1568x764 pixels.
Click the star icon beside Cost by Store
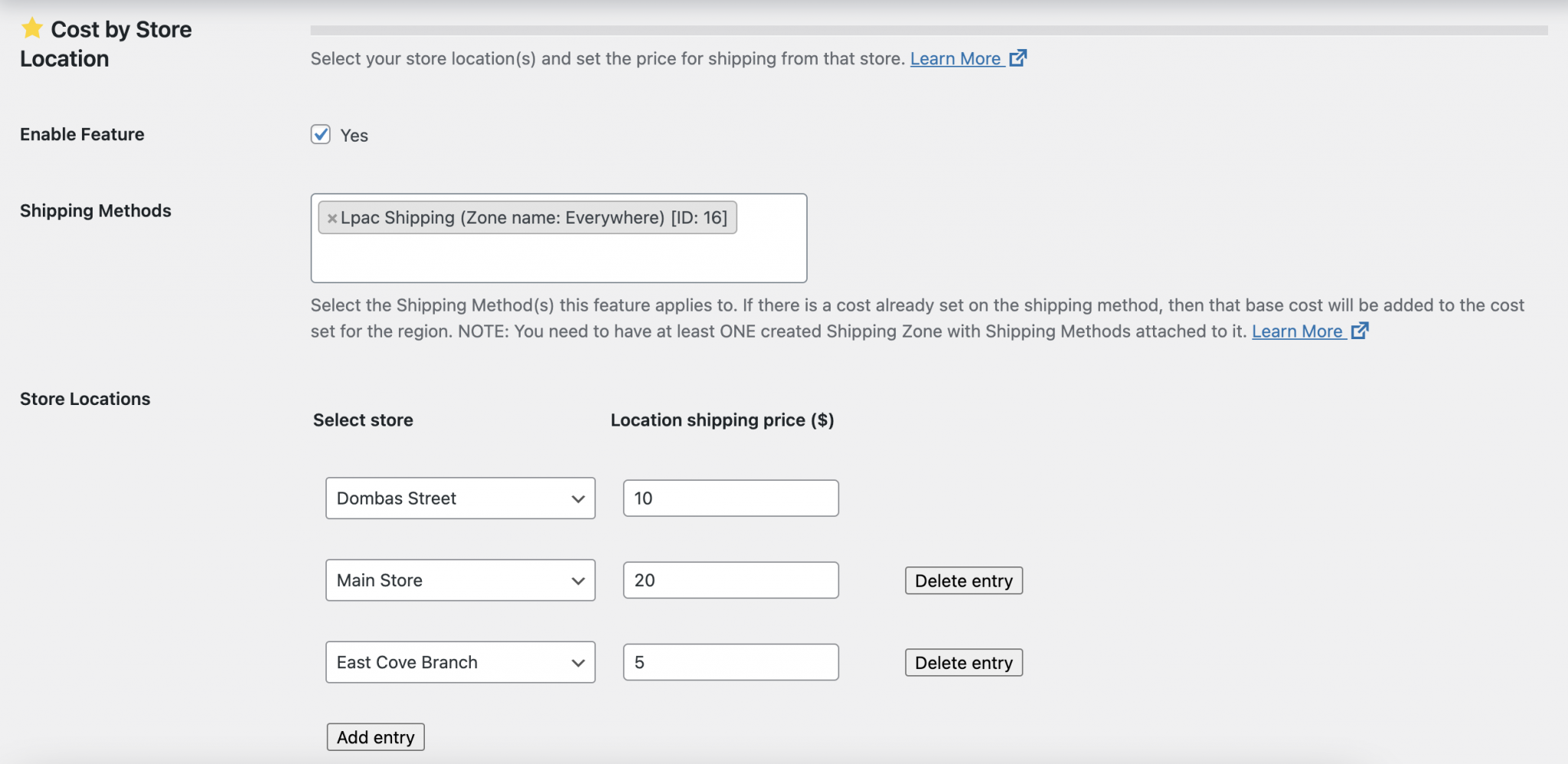click(x=32, y=28)
